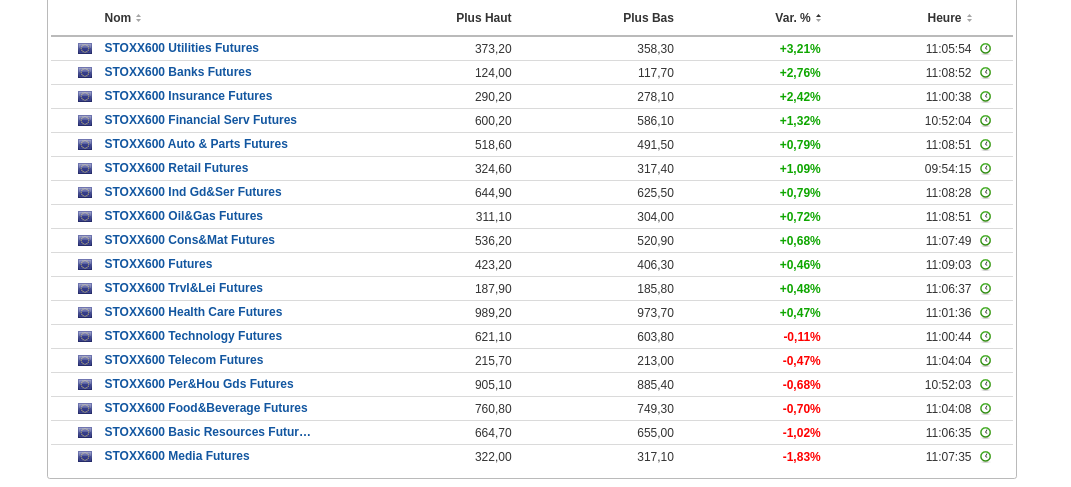Click the Plus Haut column header
Viewport: 1071px width, 487px height.
click(483, 18)
